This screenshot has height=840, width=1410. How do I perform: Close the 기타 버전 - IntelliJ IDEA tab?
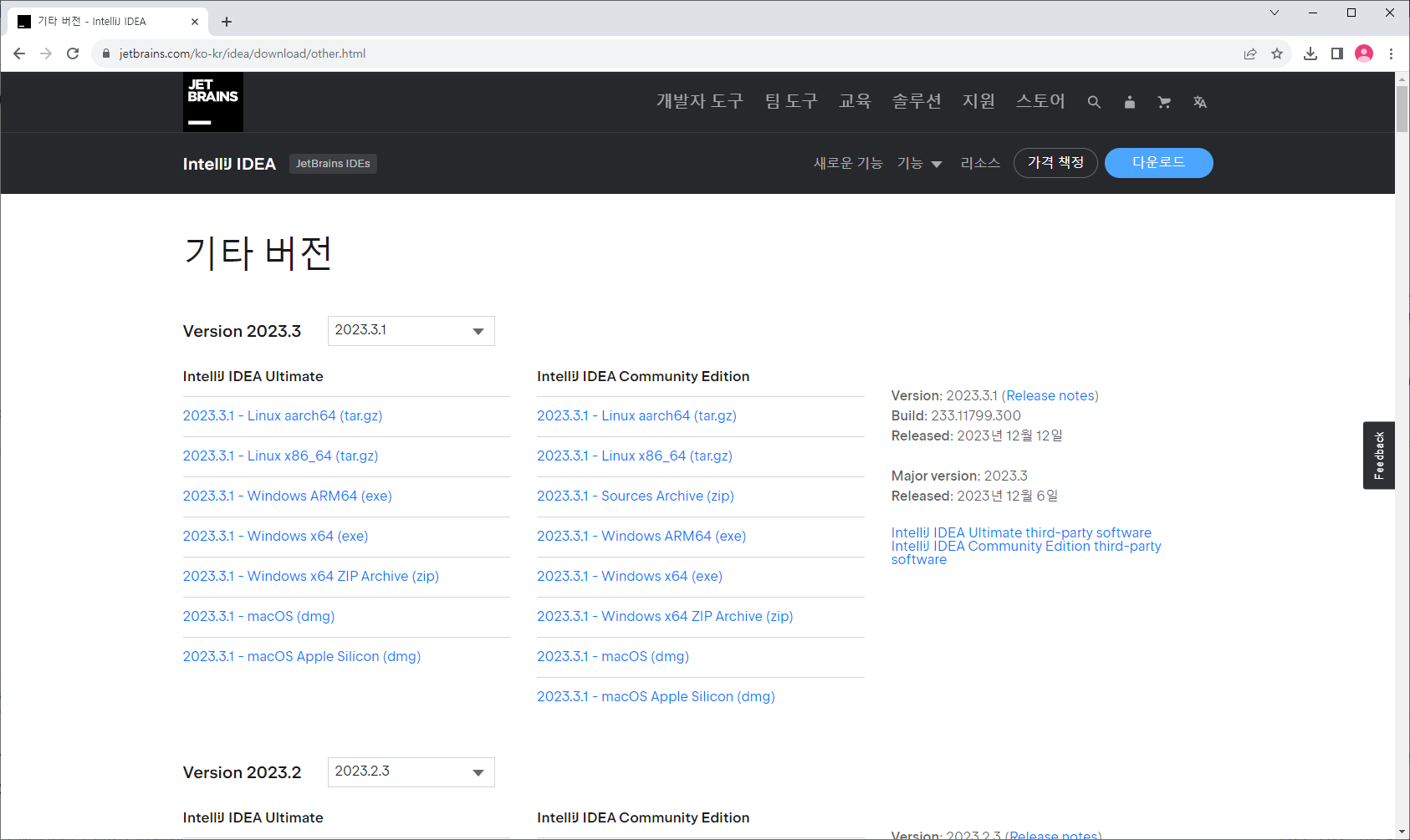(x=195, y=22)
